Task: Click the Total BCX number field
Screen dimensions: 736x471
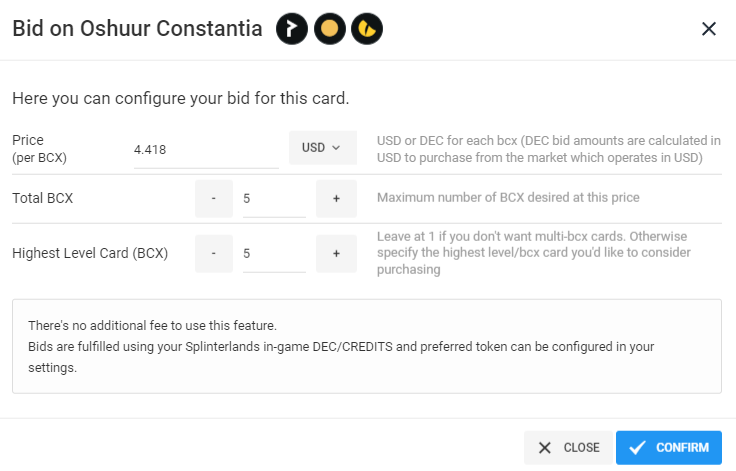Action: click(274, 199)
